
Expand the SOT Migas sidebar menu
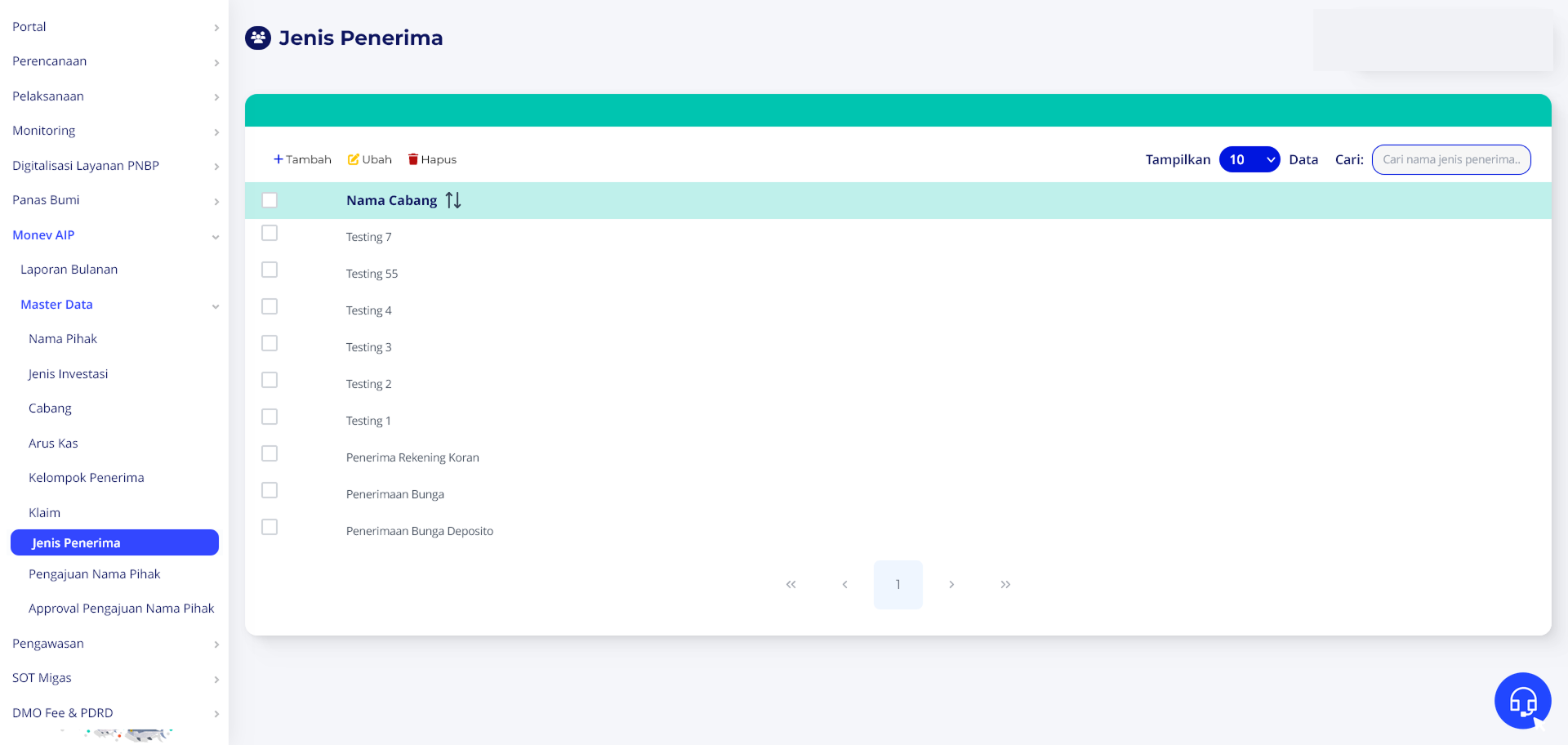coord(114,678)
